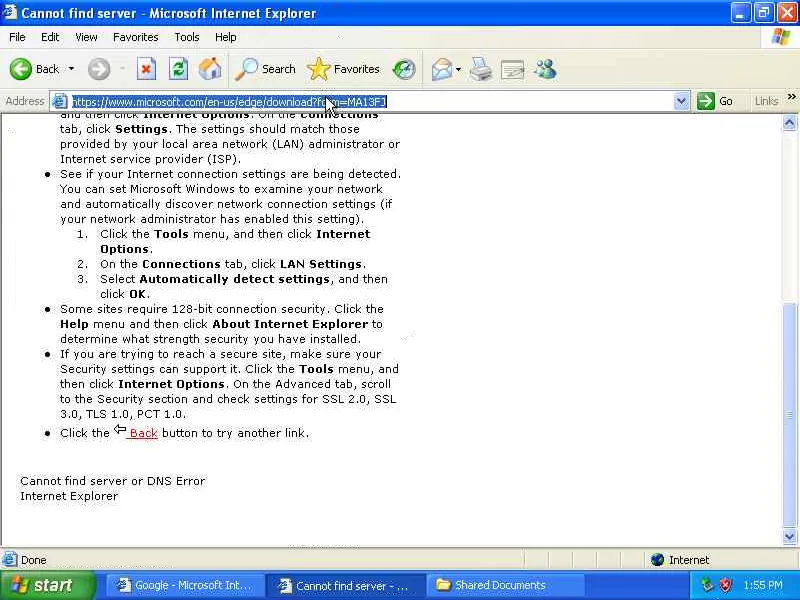
Task: Click the Internet Explorer title bar icon
Action: [10, 12]
